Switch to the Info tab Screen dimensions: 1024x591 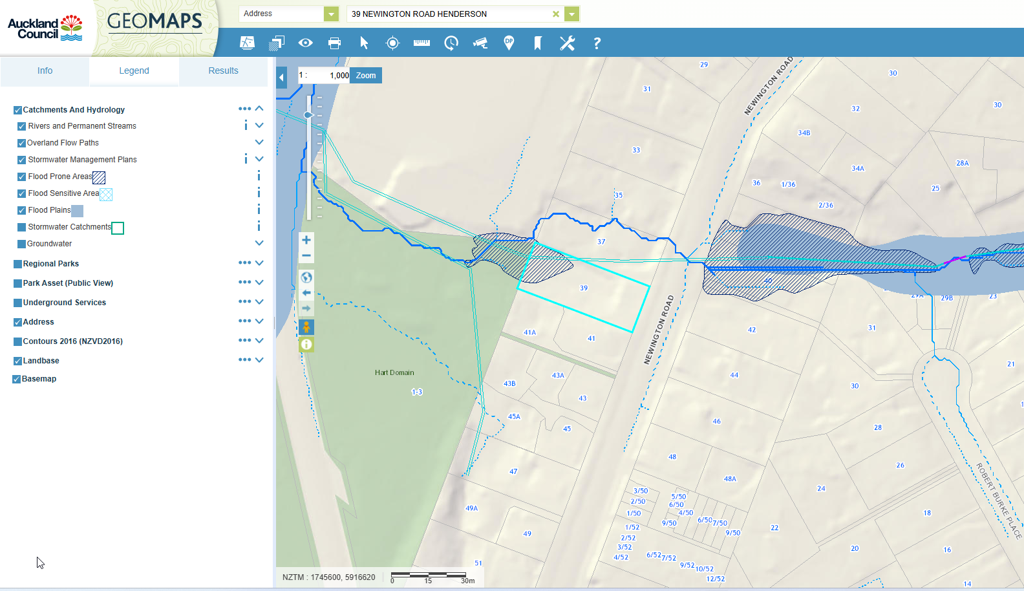click(x=45, y=71)
